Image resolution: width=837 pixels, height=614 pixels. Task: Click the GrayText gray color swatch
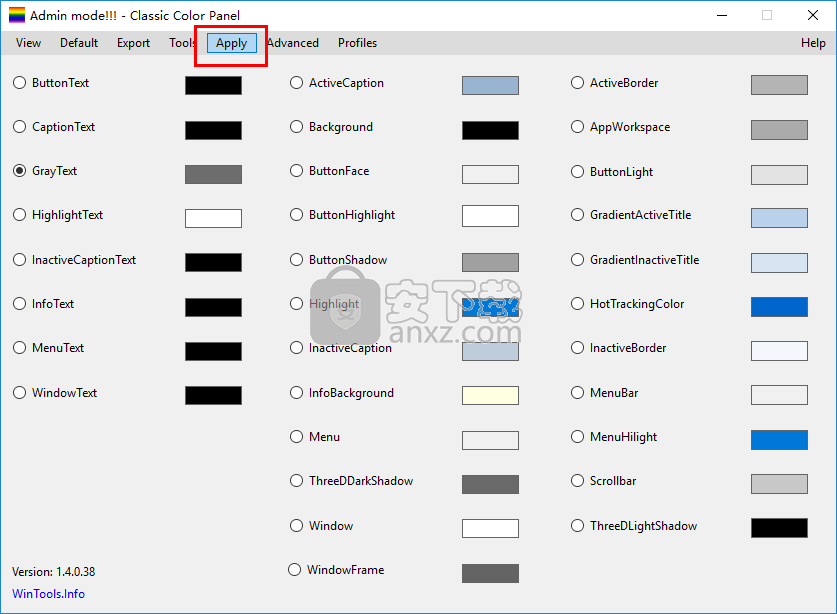pos(214,174)
